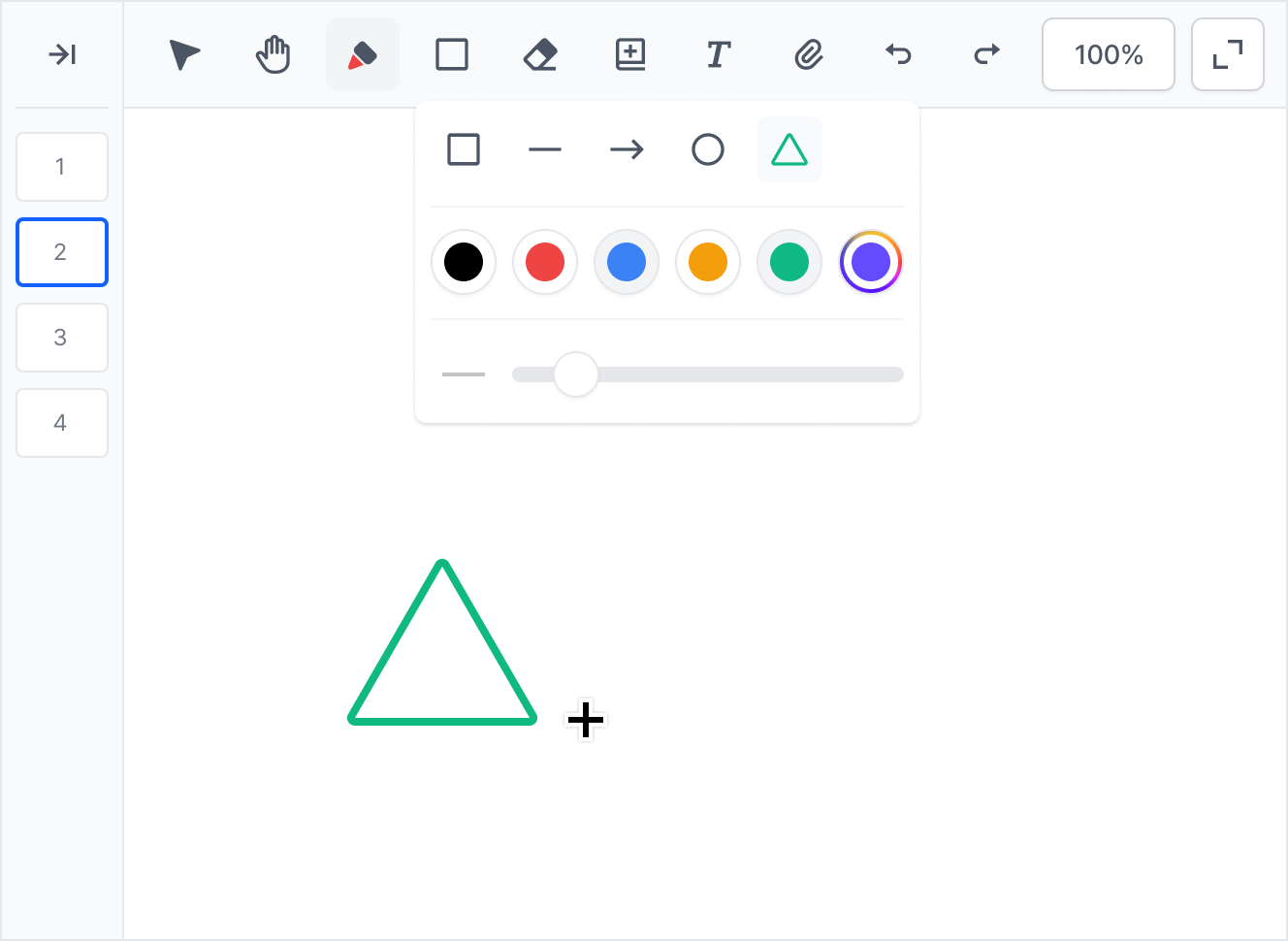The height and width of the screenshot is (941, 1288).
Task: Click the stroke thickness slider handle
Action: point(576,374)
